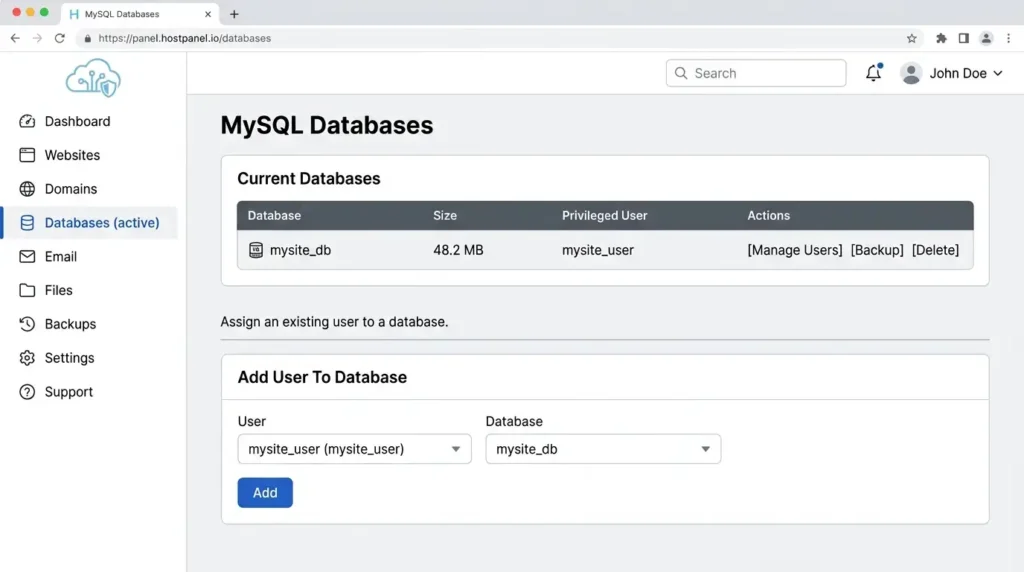Click the mysite_user privileged user cell

598,250
